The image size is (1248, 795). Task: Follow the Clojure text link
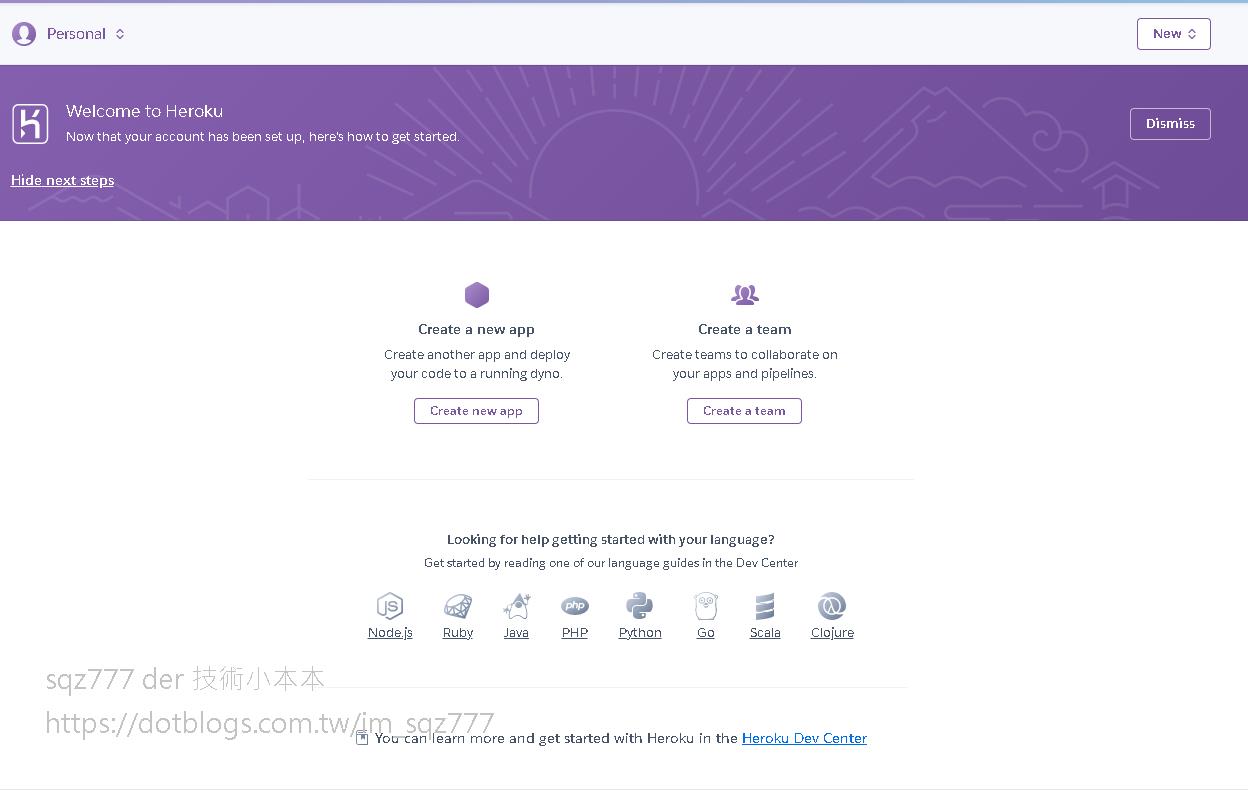pos(832,633)
